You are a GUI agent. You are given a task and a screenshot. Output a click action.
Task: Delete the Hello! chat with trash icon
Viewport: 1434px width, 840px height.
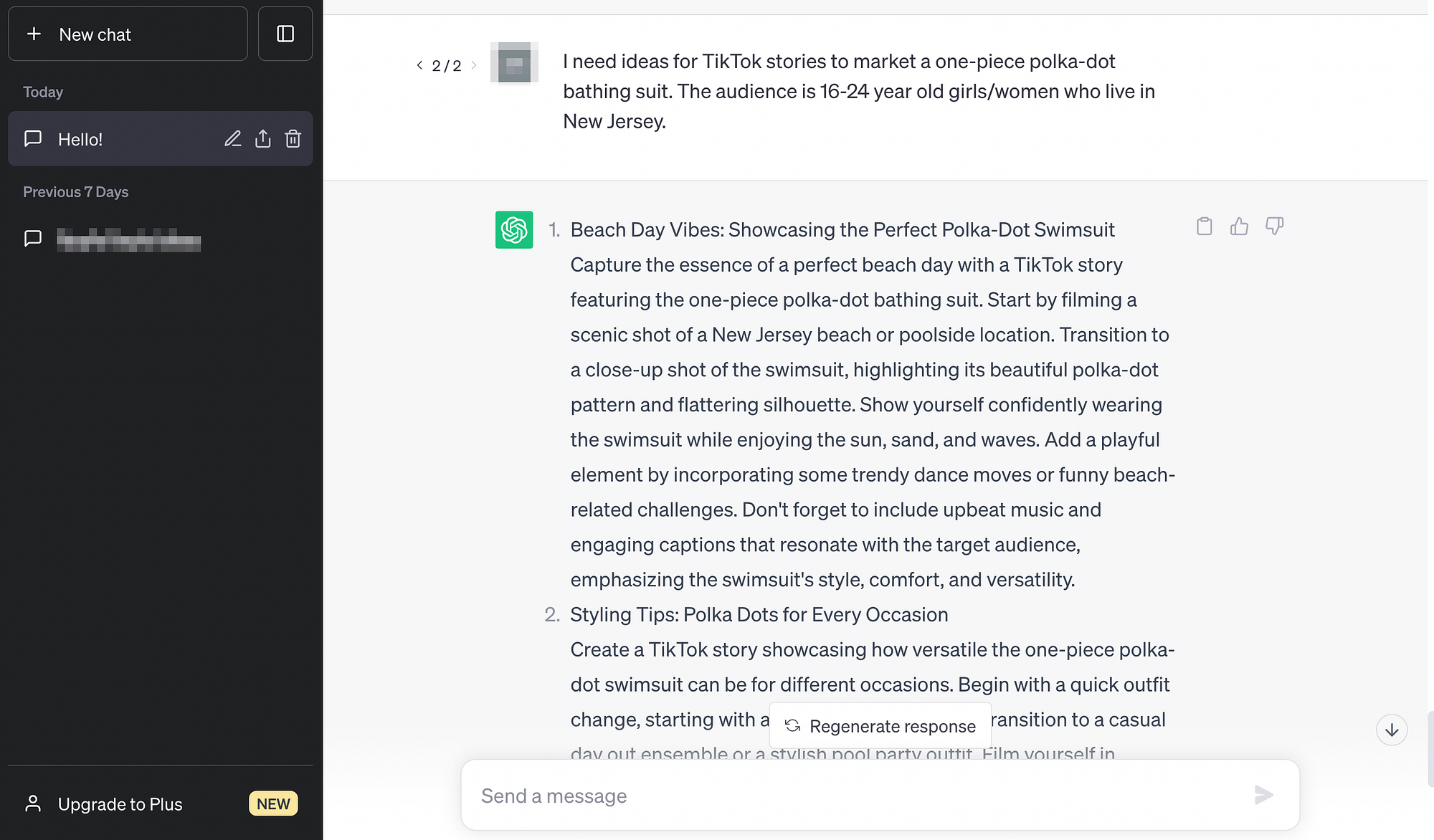click(293, 139)
